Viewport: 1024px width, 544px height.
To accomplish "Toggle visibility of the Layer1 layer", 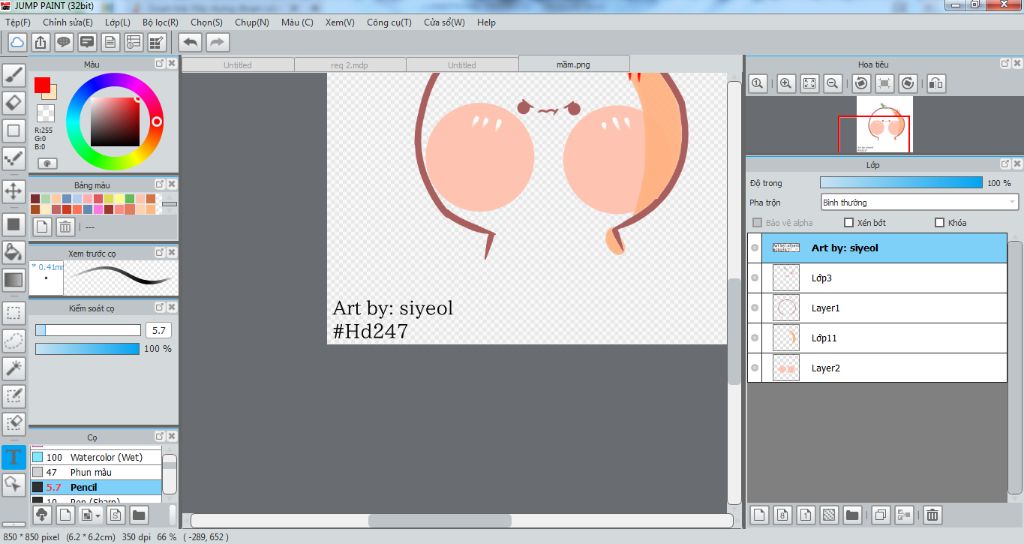I will (755, 308).
